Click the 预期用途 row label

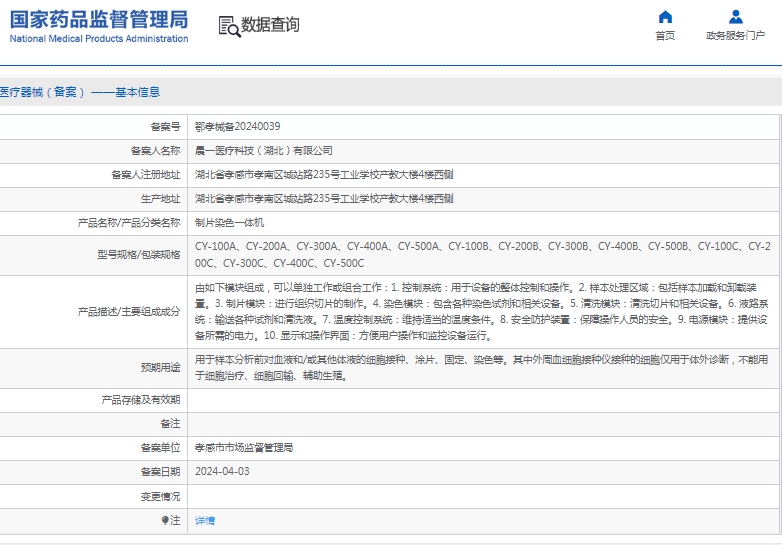click(161, 367)
